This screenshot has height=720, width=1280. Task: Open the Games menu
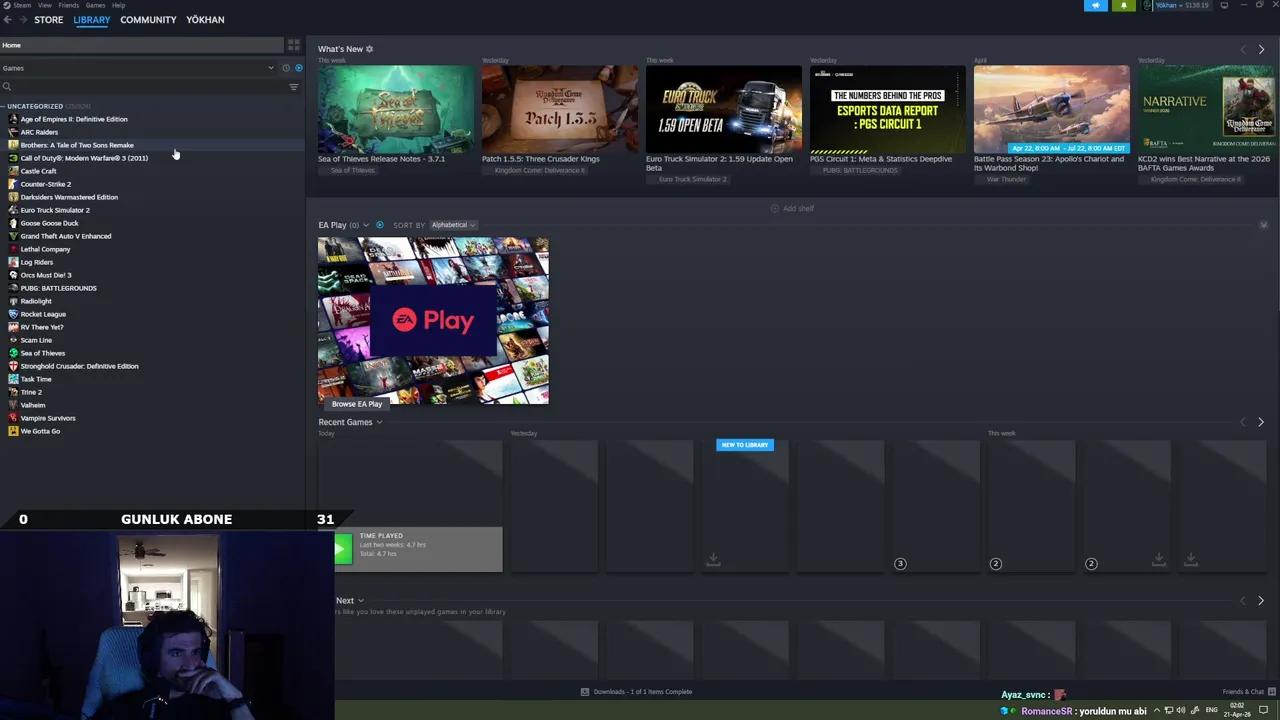coord(95,5)
